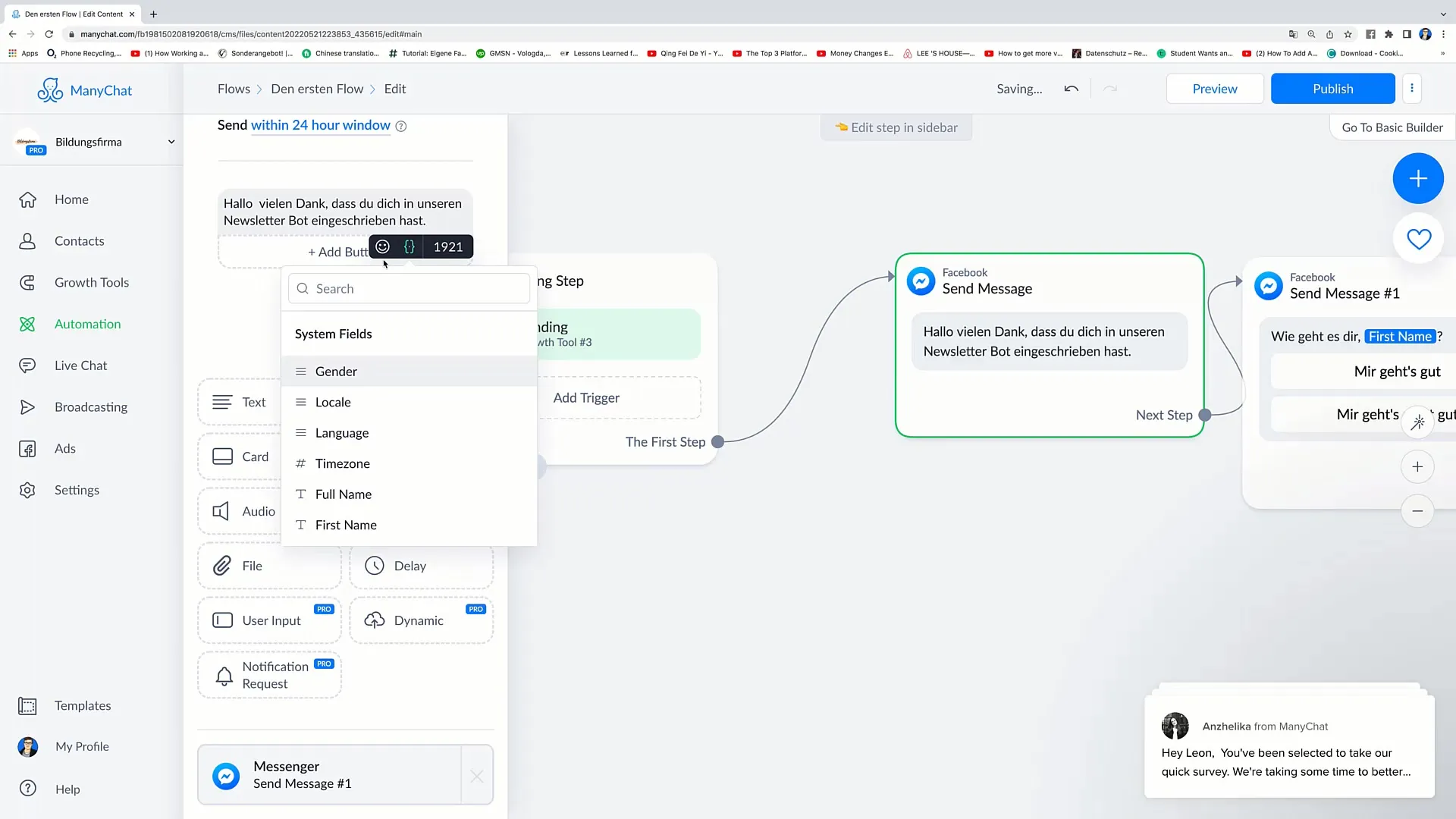Switch to Go To Basic Builder
1456x819 pixels.
[x=1393, y=127]
